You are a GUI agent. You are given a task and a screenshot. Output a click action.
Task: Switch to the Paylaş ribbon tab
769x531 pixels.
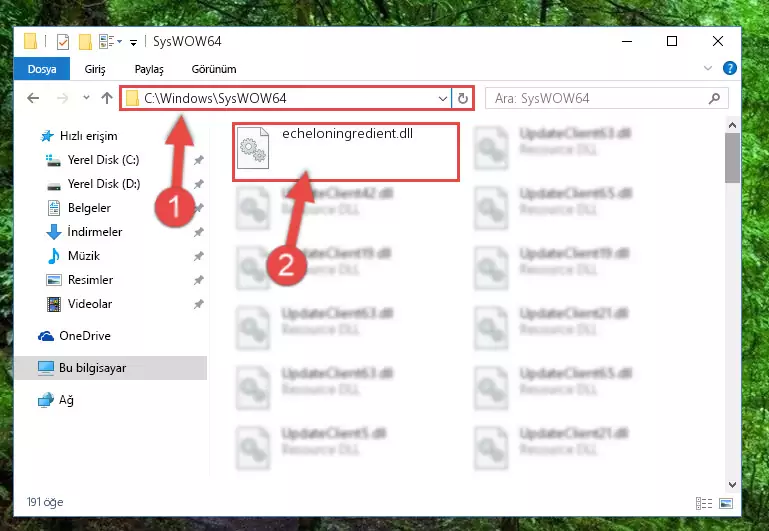pos(149,69)
